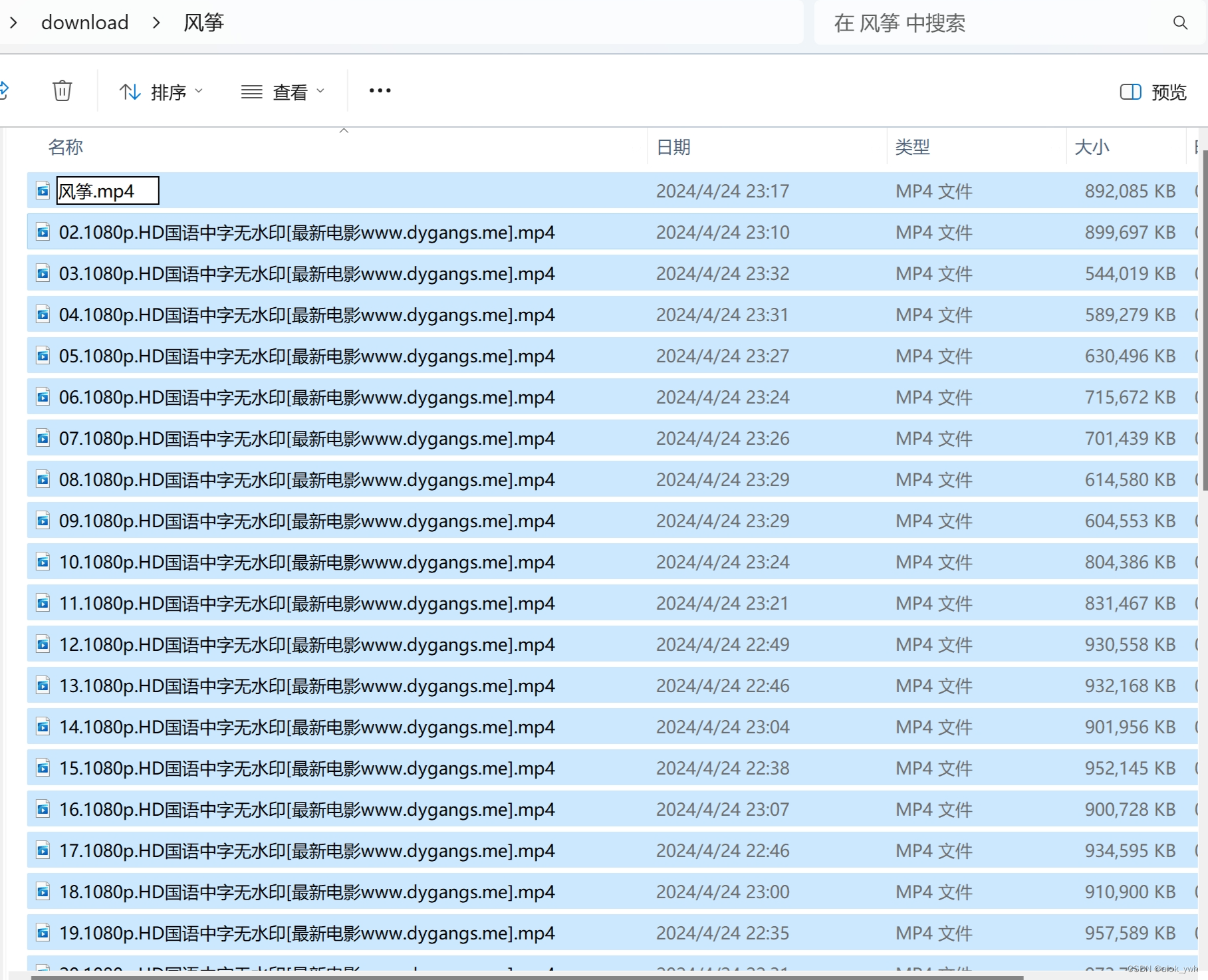1208x980 pixels.
Task: Click the file icon of 02.1080p.HD file
Action: click(x=43, y=232)
